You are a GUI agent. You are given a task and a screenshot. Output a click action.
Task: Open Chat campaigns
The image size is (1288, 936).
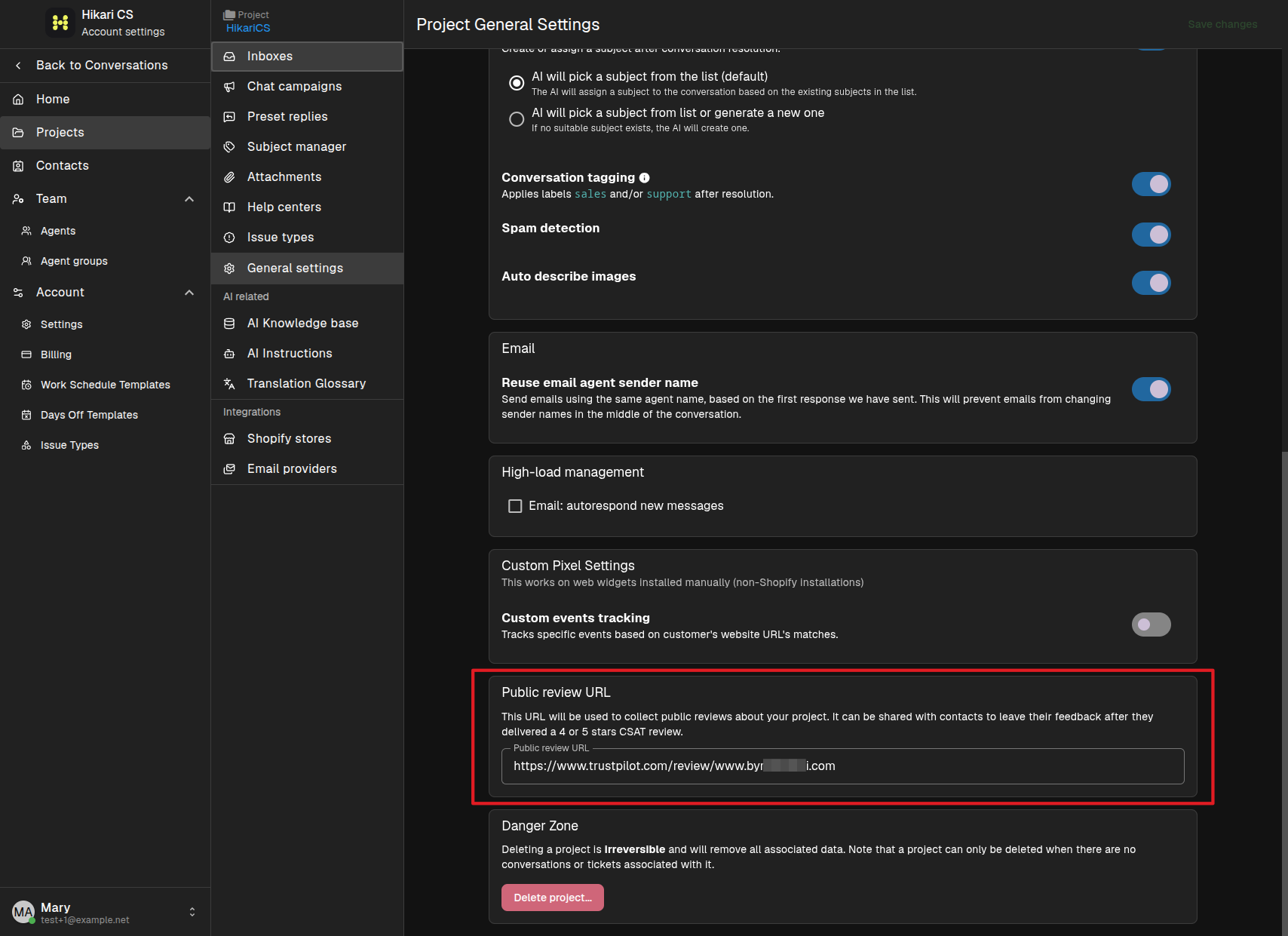307,87
